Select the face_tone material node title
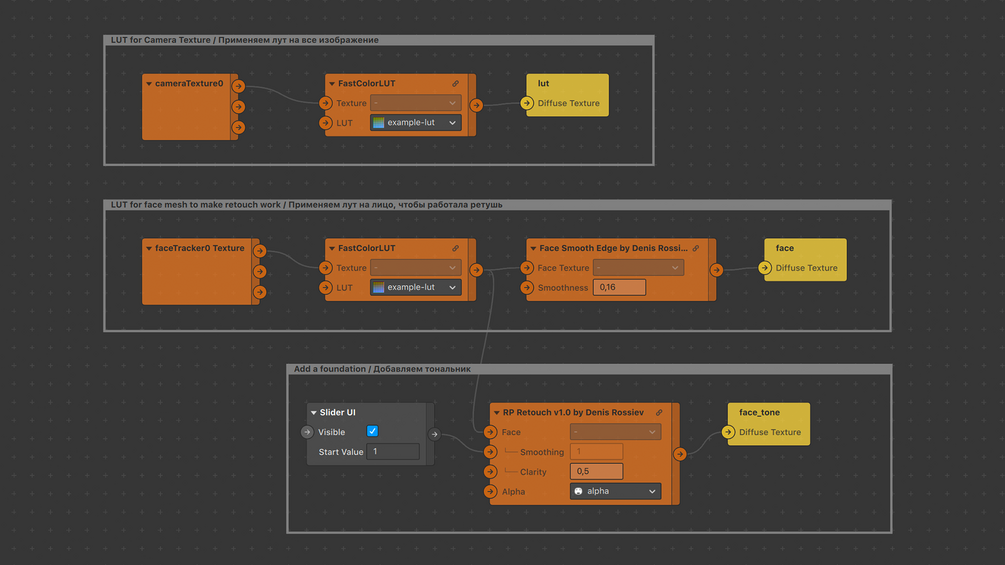This screenshot has height=565, width=1005. 759,413
